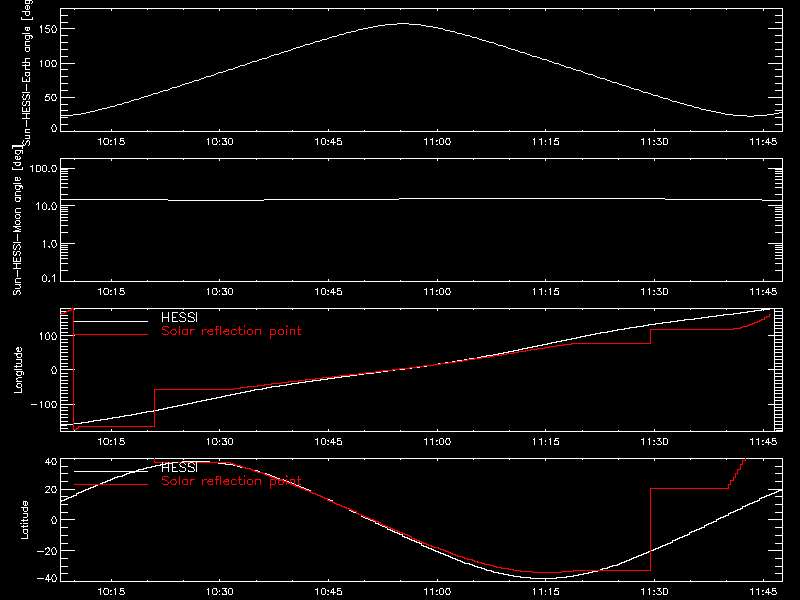Click 11:00 time label under Earth angle plot
This screenshot has width=800, height=600.
(437, 142)
